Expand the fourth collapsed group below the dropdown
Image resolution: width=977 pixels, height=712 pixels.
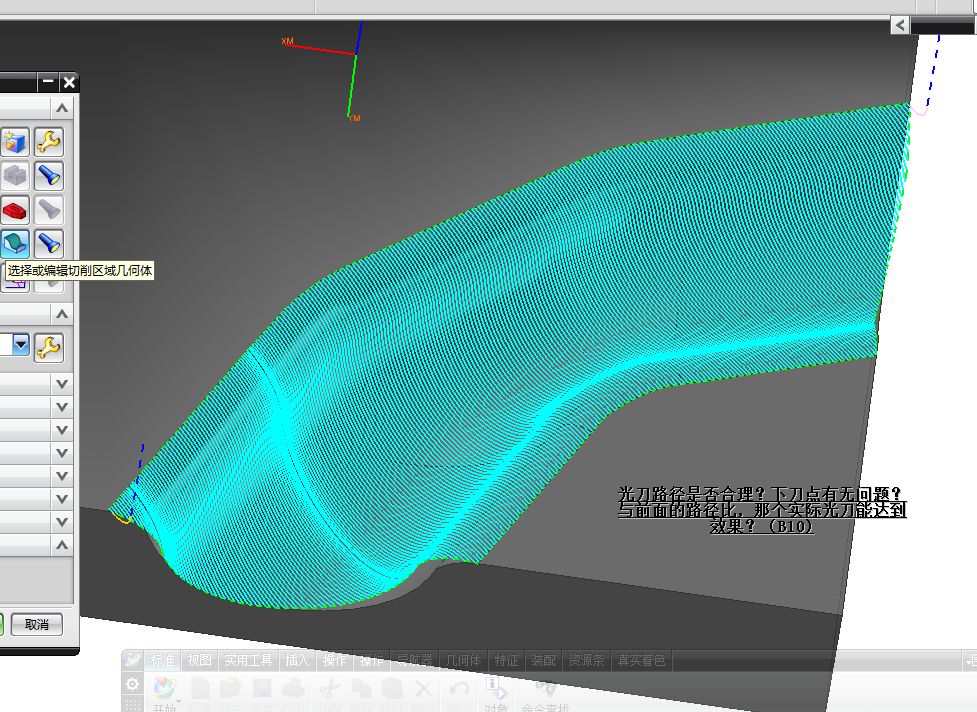(x=62, y=453)
